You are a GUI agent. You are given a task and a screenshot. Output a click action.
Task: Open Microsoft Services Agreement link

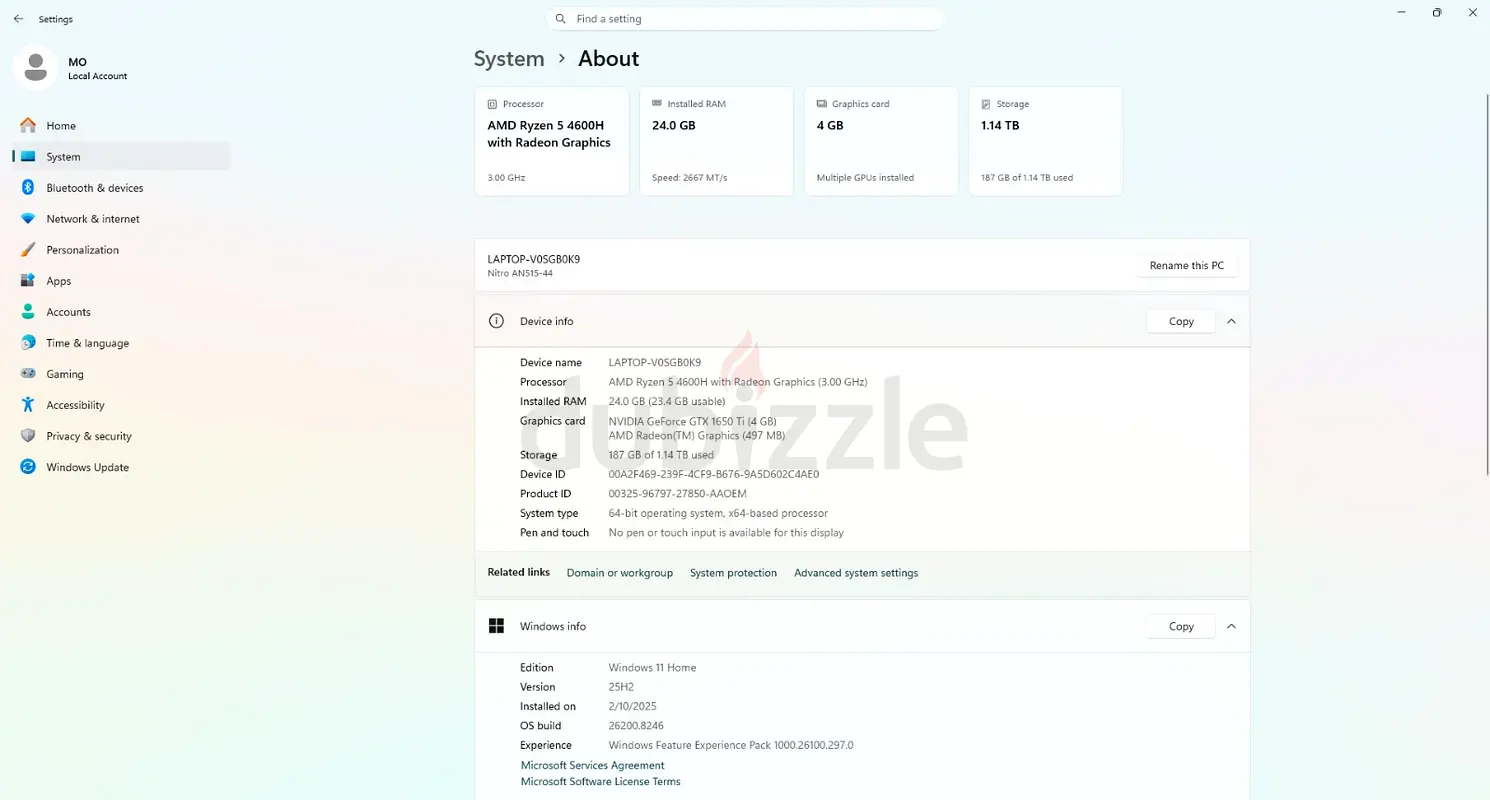[x=593, y=765]
